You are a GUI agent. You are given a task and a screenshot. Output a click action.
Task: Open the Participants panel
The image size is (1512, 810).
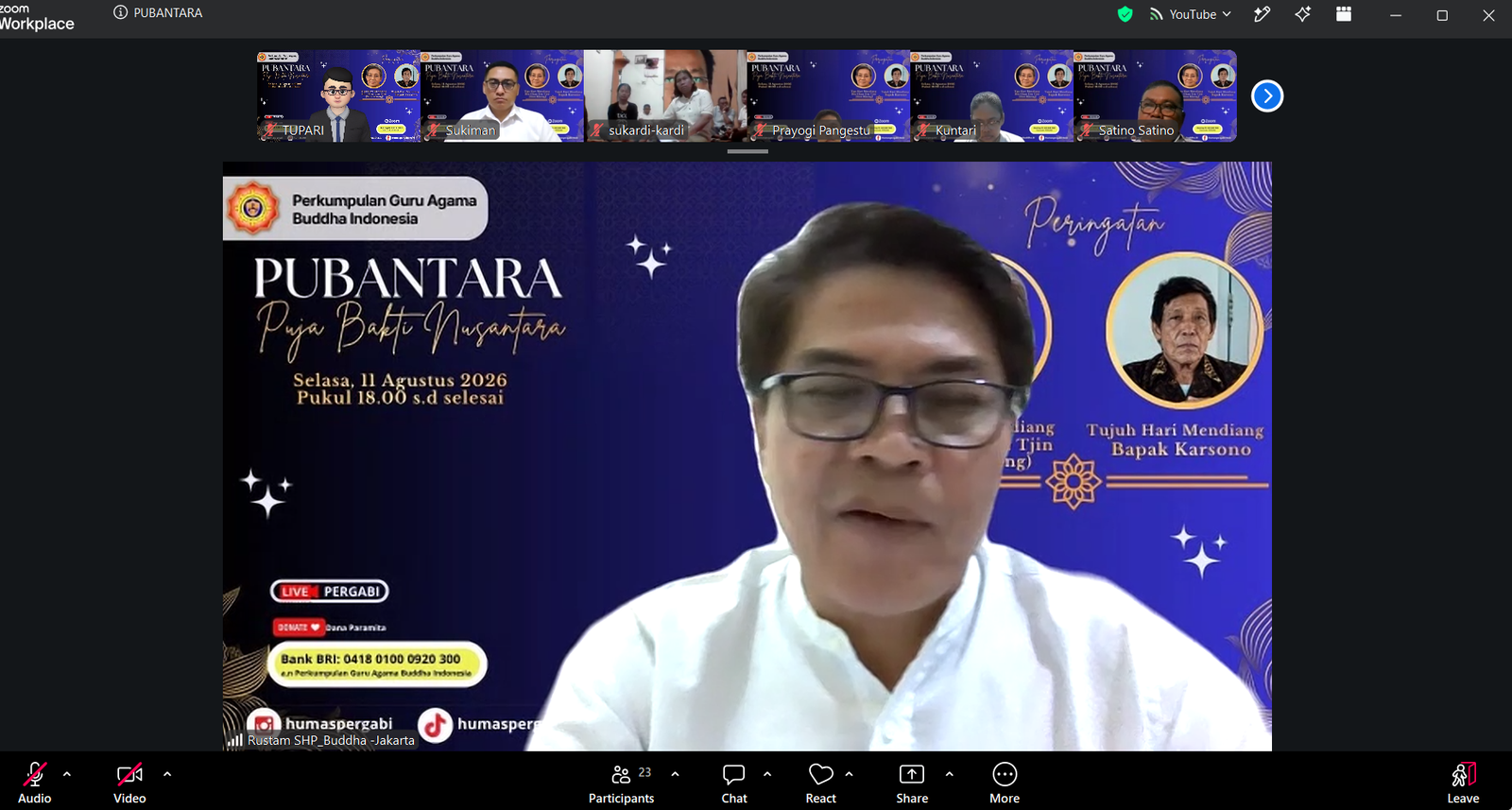click(621, 783)
